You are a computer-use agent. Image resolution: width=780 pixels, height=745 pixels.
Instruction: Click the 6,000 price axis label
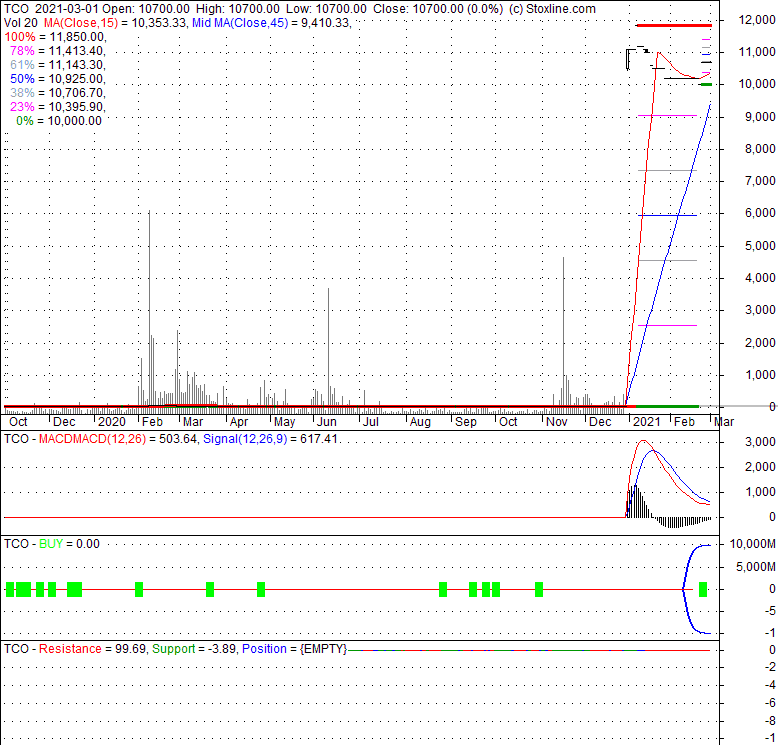click(x=760, y=213)
